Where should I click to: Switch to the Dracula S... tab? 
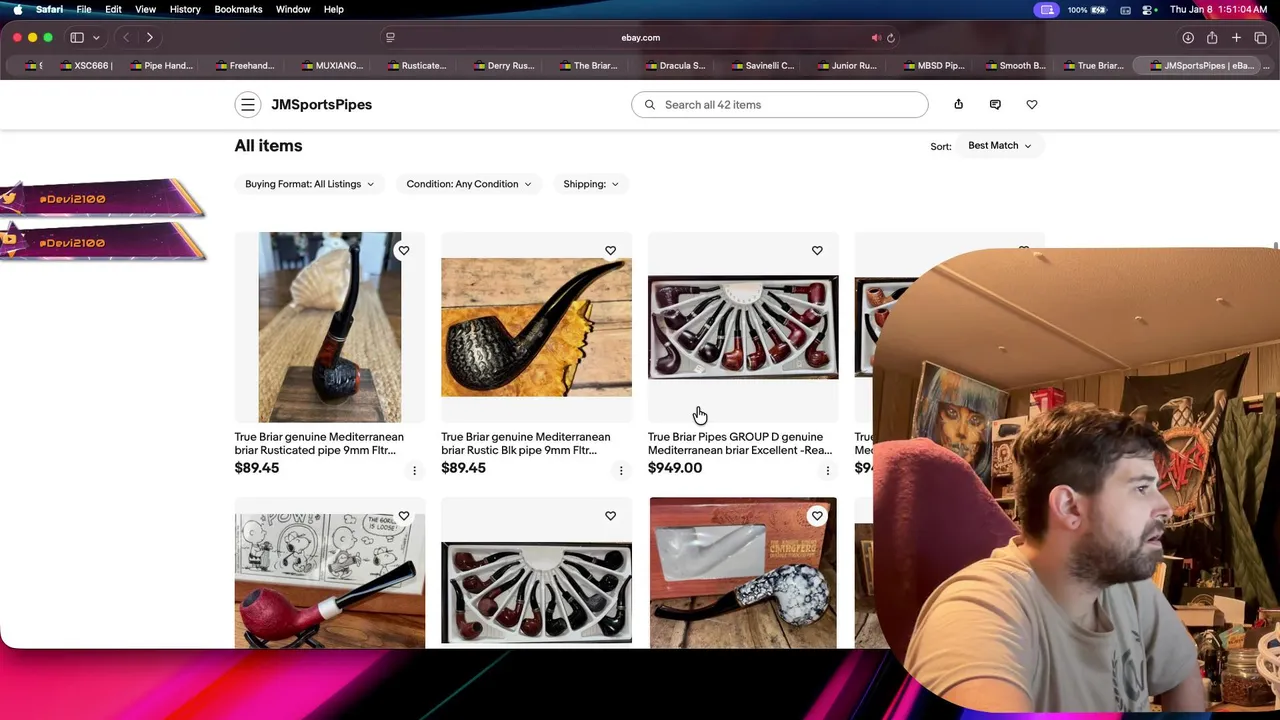pos(675,66)
